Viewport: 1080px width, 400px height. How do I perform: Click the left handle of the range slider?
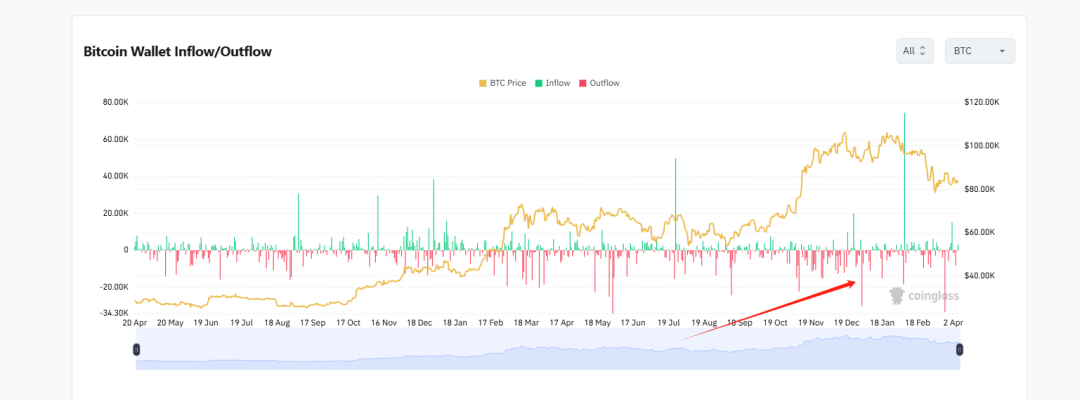tap(137, 349)
